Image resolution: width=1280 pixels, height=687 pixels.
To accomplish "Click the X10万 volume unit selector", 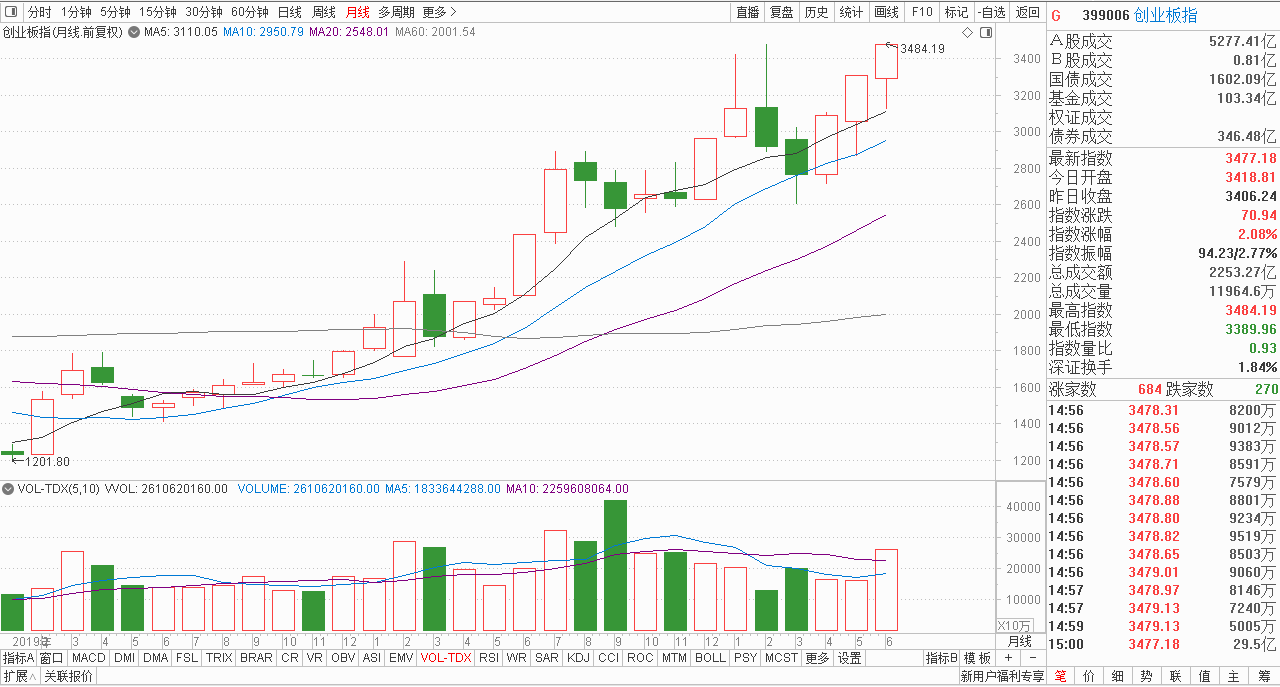I will [1014, 625].
